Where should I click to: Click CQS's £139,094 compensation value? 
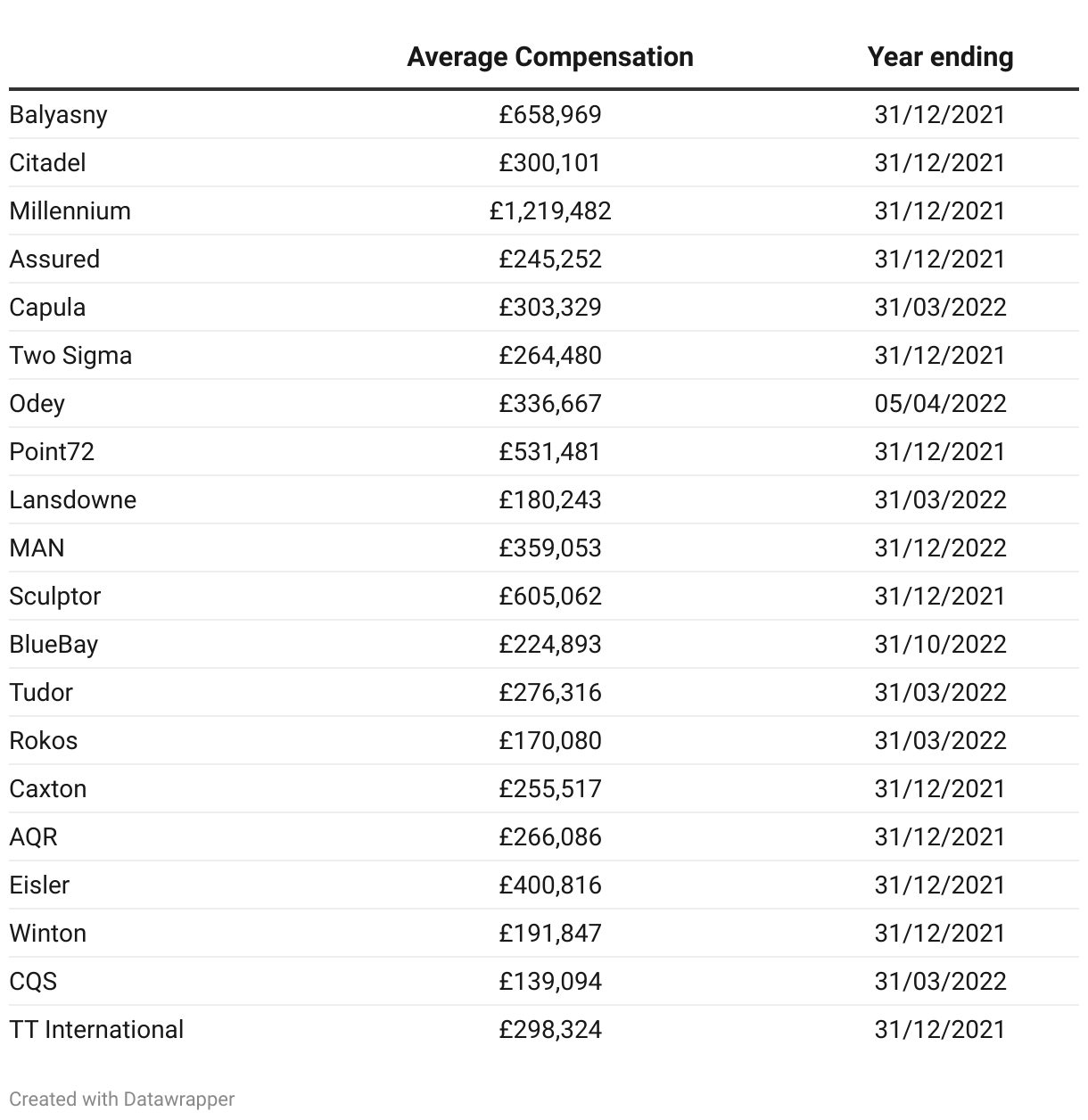tap(549, 982)
